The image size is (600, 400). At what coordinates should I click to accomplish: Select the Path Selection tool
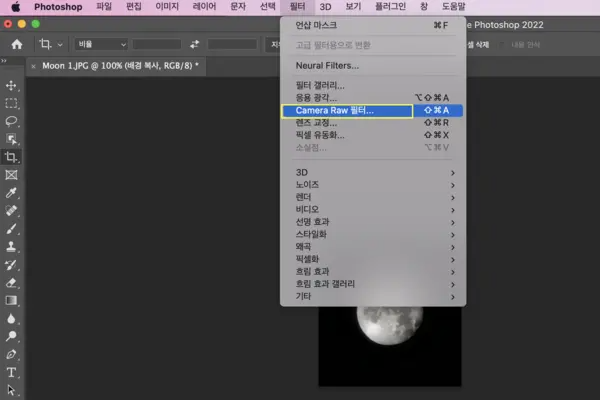(x=11, y=390)
